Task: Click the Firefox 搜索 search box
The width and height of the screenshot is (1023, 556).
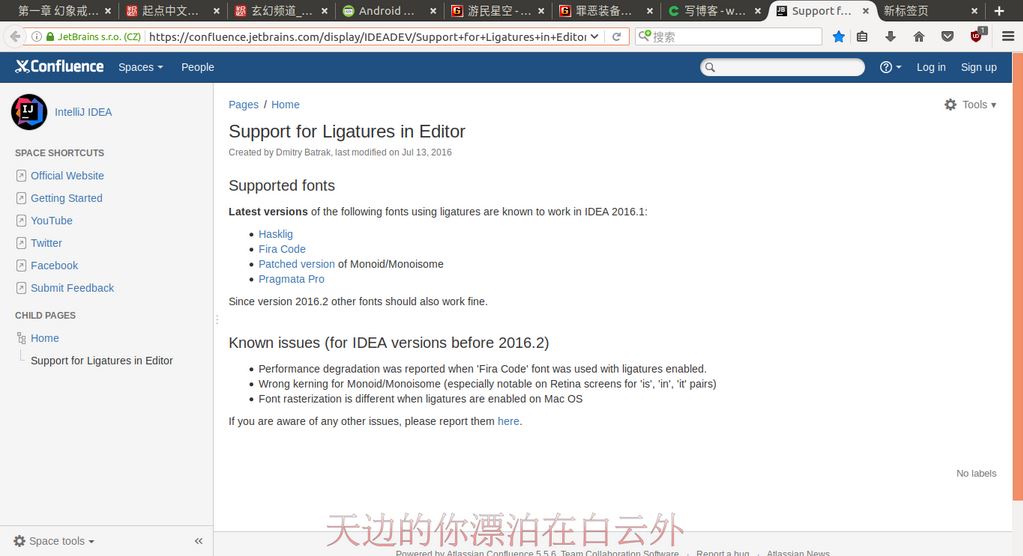Action: tap(729, 37)
